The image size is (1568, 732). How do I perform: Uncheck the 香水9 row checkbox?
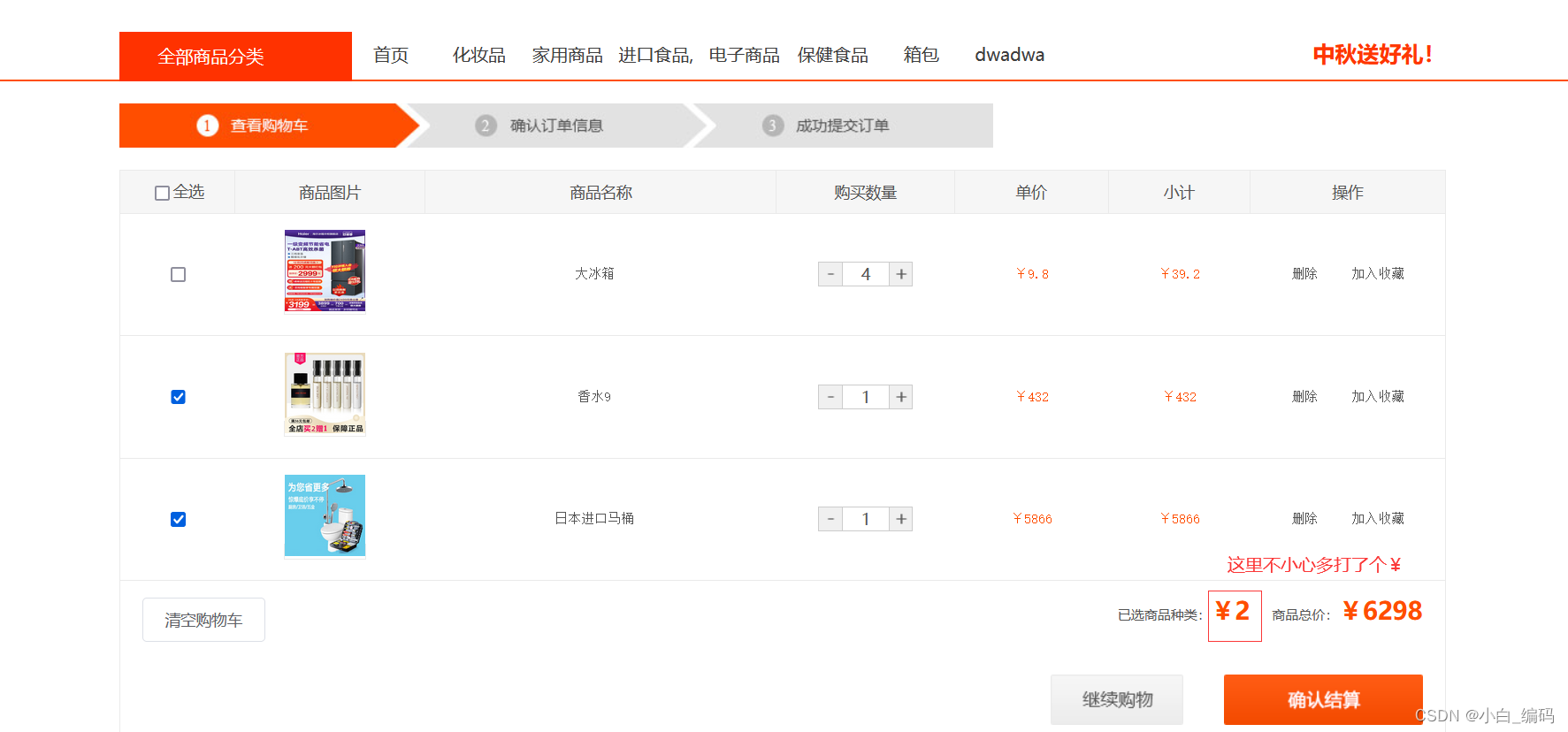pyautogui.click(x=178, y=397)
